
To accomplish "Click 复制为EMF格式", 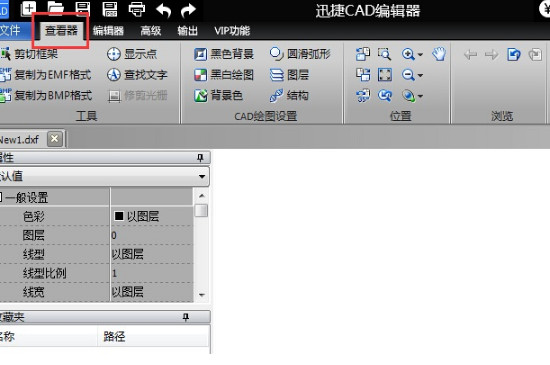I will [46, 75].
